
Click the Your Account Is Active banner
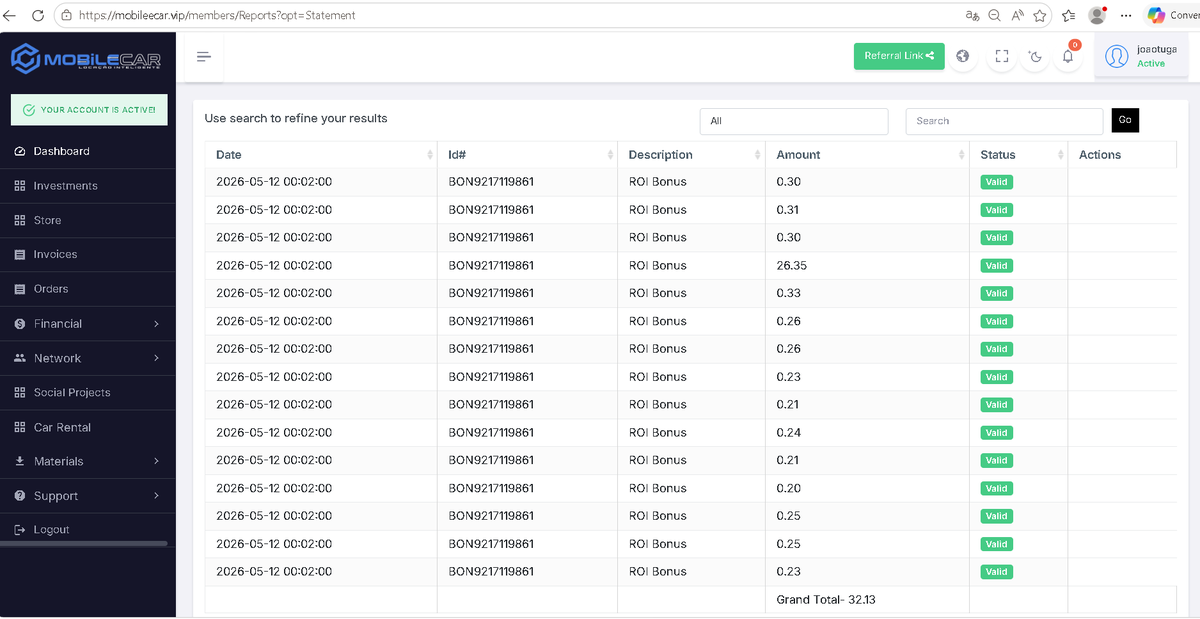[89, 110]
